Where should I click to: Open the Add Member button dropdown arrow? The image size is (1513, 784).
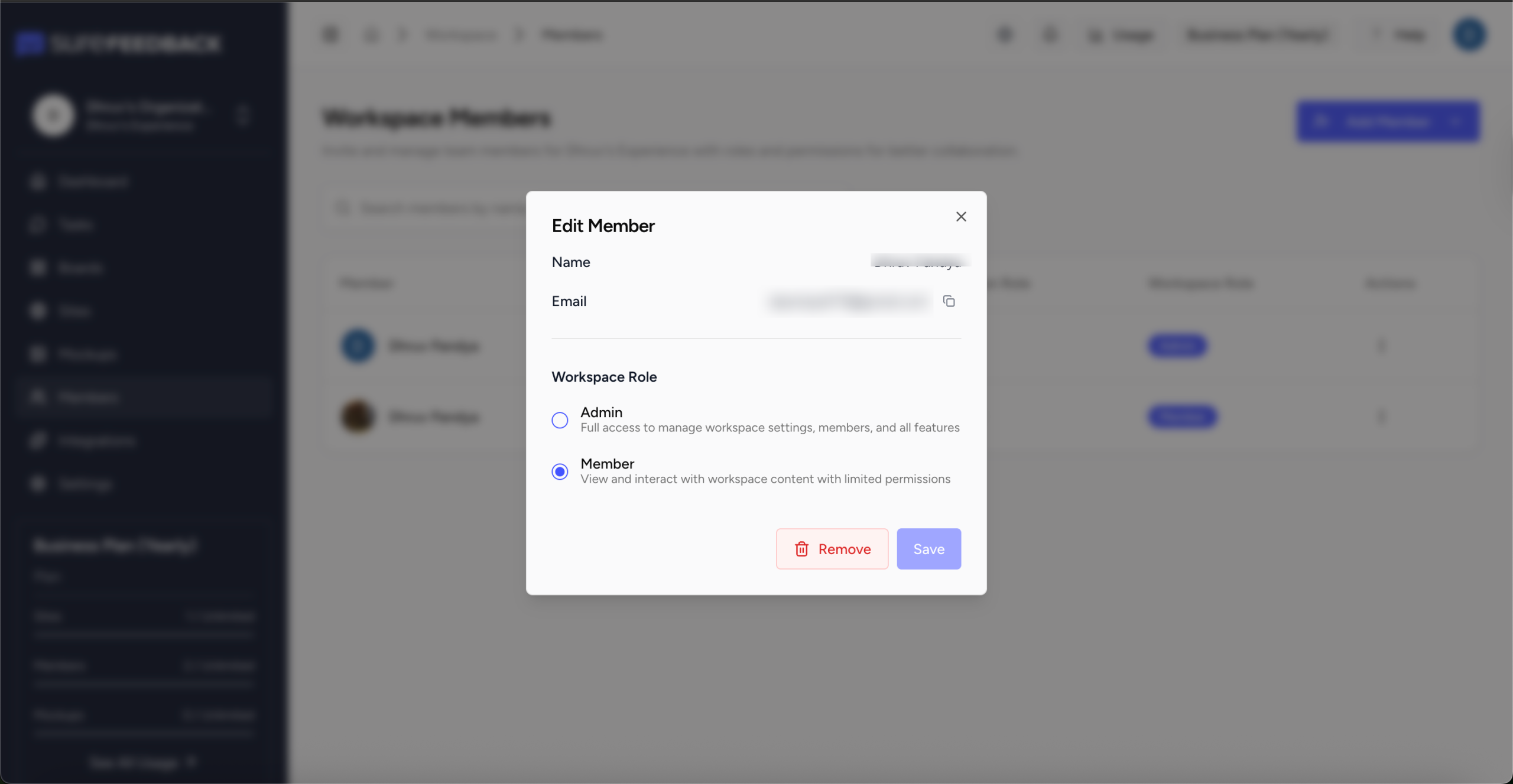coord(1456,122)
